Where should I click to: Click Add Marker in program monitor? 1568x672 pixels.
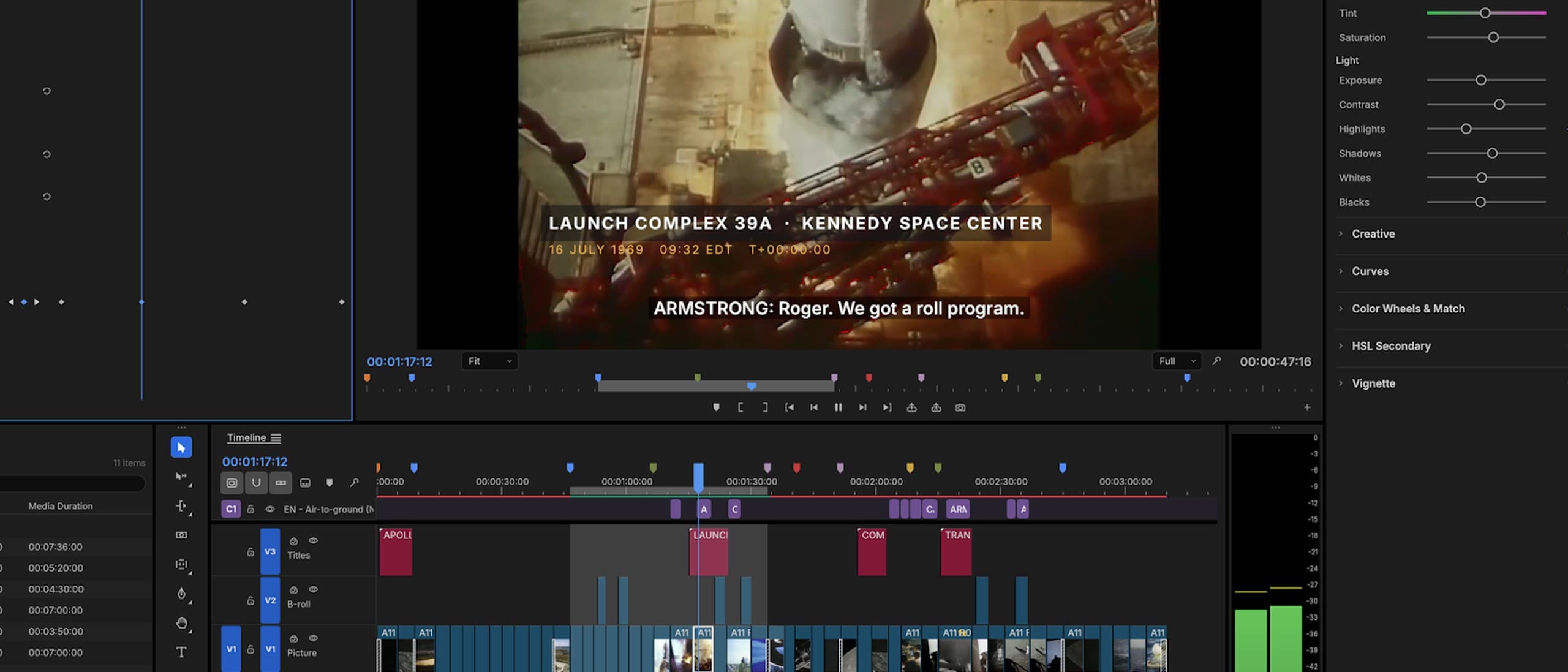pyautogui.click(x=716, y=407)
